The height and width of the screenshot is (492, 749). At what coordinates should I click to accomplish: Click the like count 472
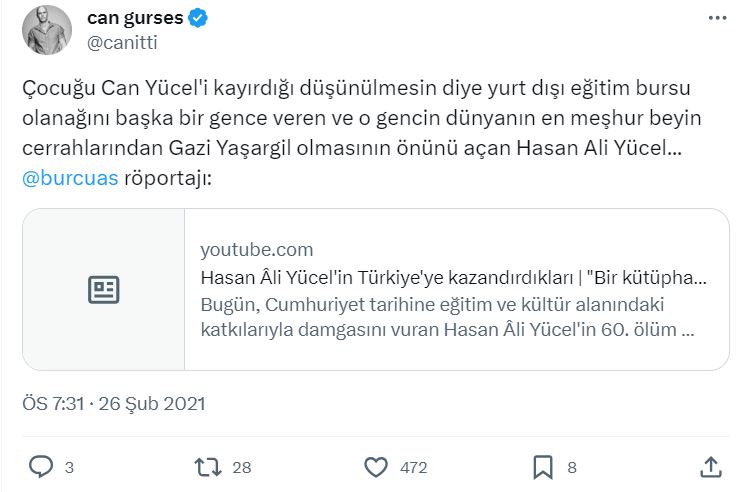click(412, 467)
